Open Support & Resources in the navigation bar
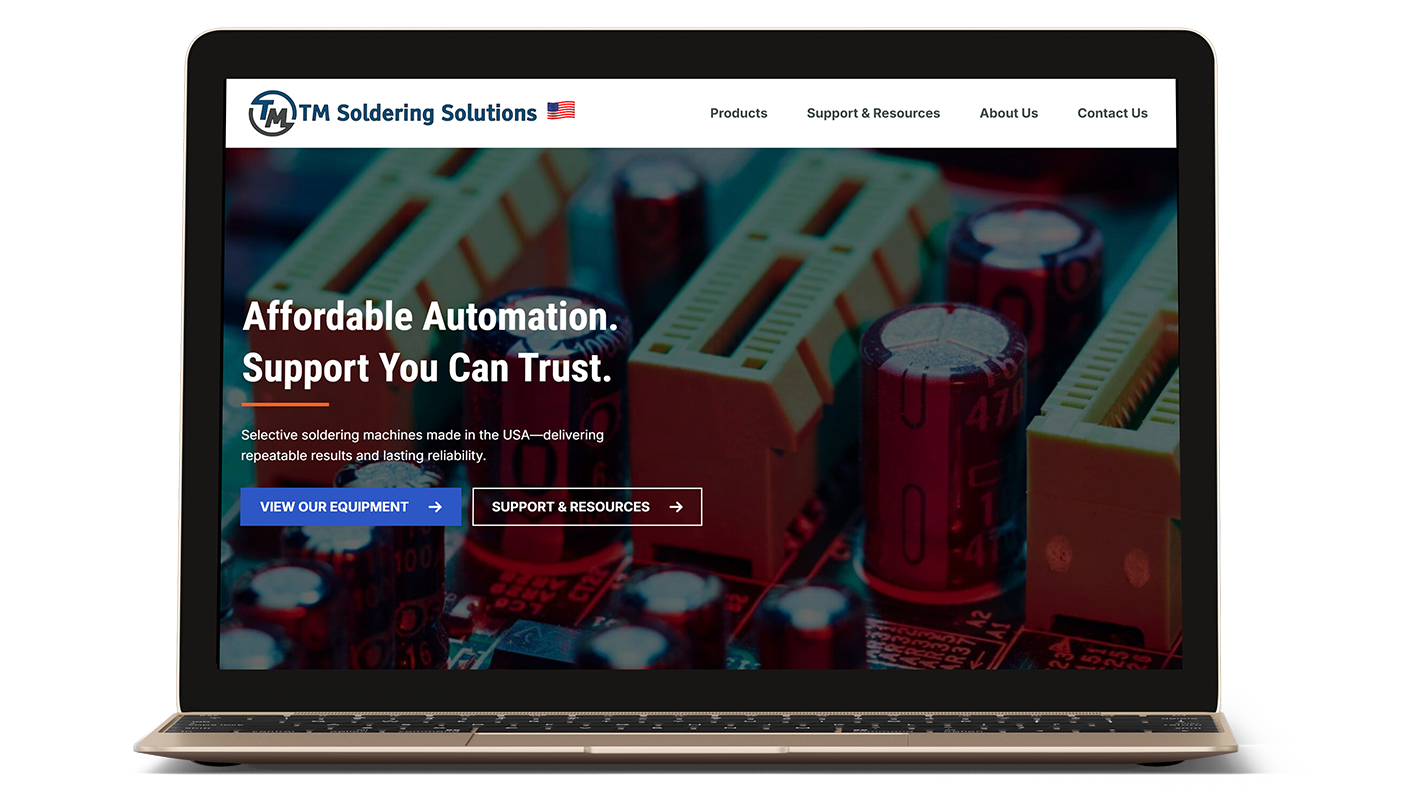The image size is (1428, 798). (873, 113)
